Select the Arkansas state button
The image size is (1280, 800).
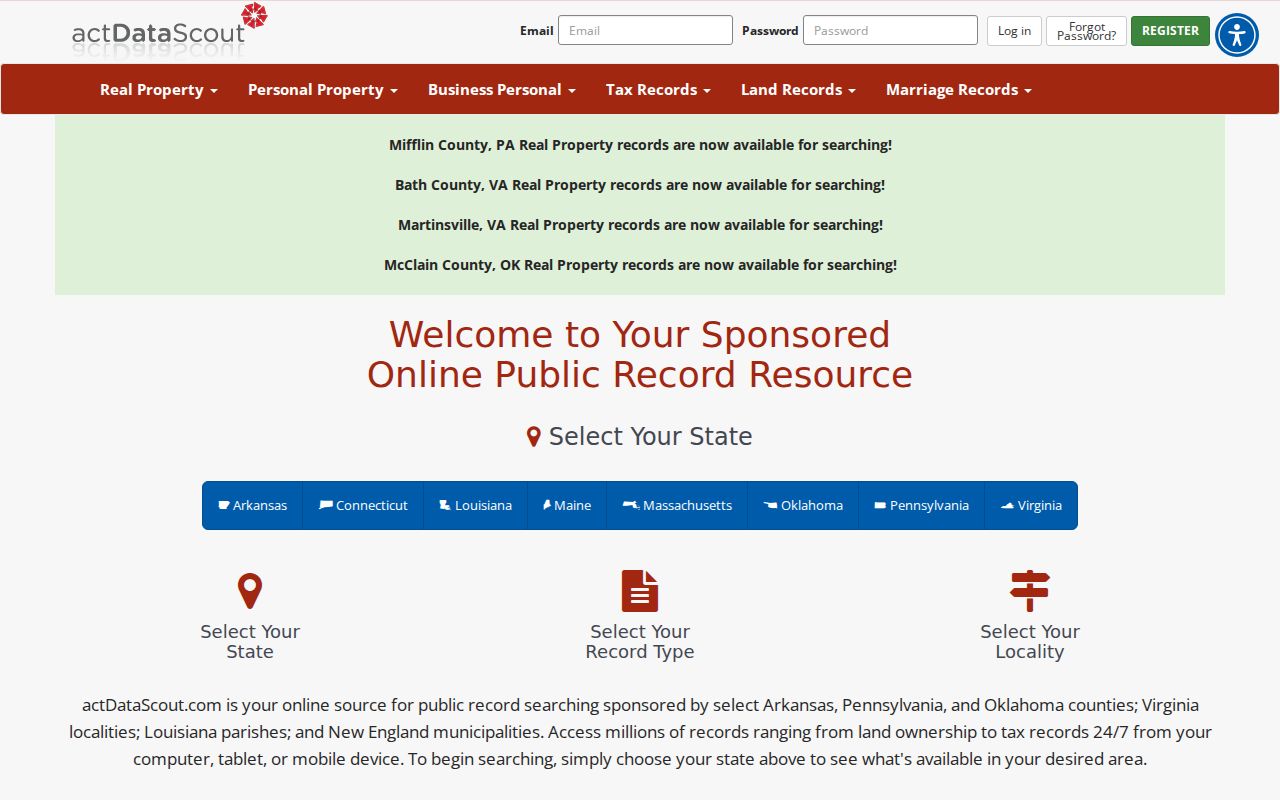(253, 505)
